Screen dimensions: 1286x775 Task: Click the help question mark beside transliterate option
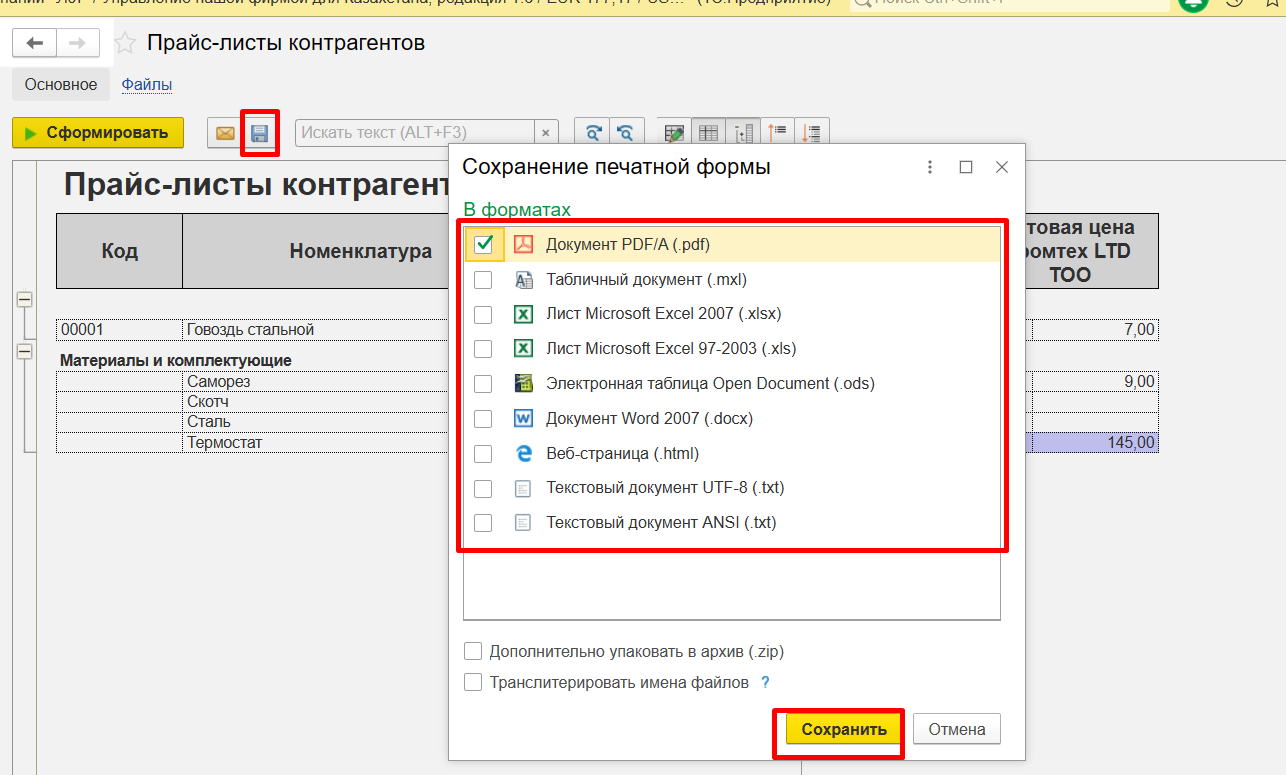coord(765,683)
